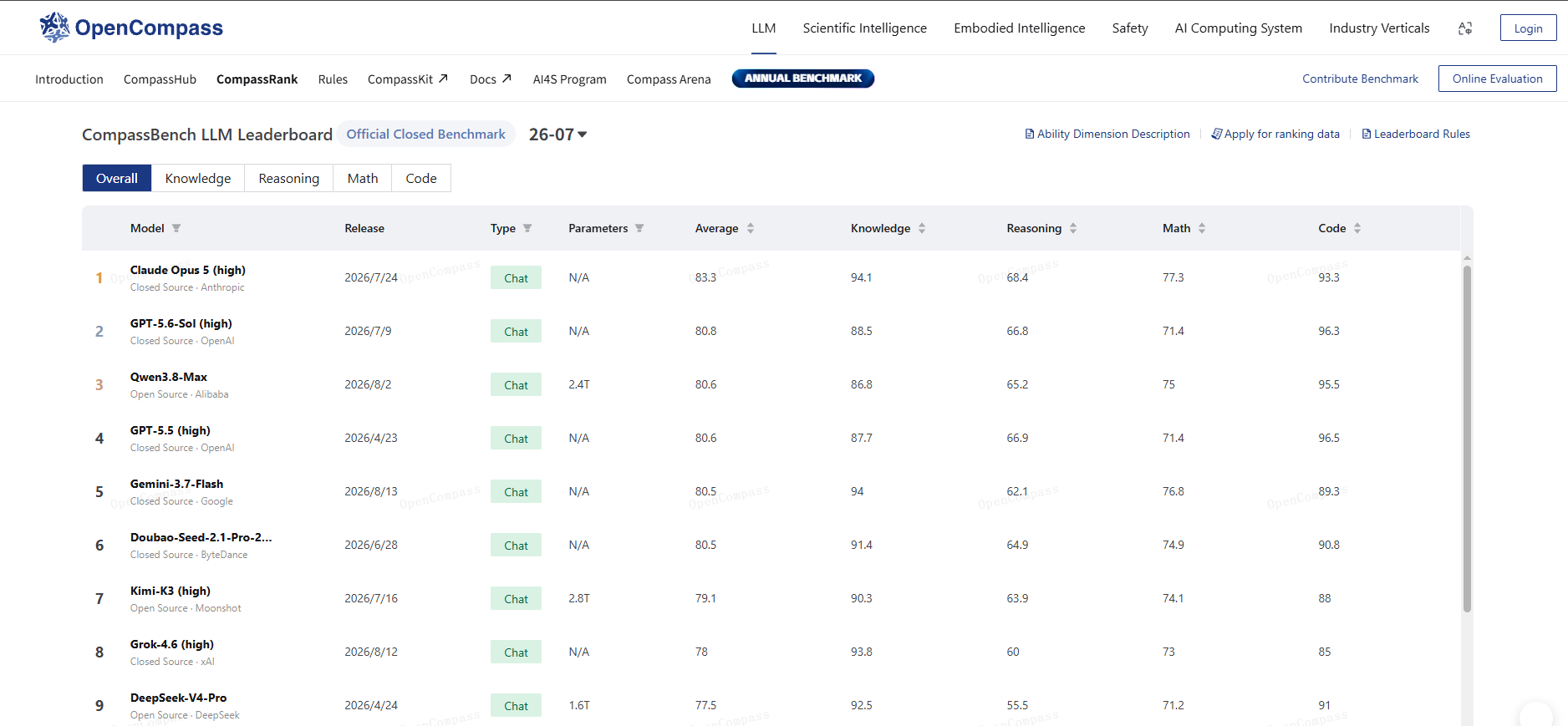1568x726 pixels.
Task: Open the AI4S Program page
Action: tap(570, 79)
